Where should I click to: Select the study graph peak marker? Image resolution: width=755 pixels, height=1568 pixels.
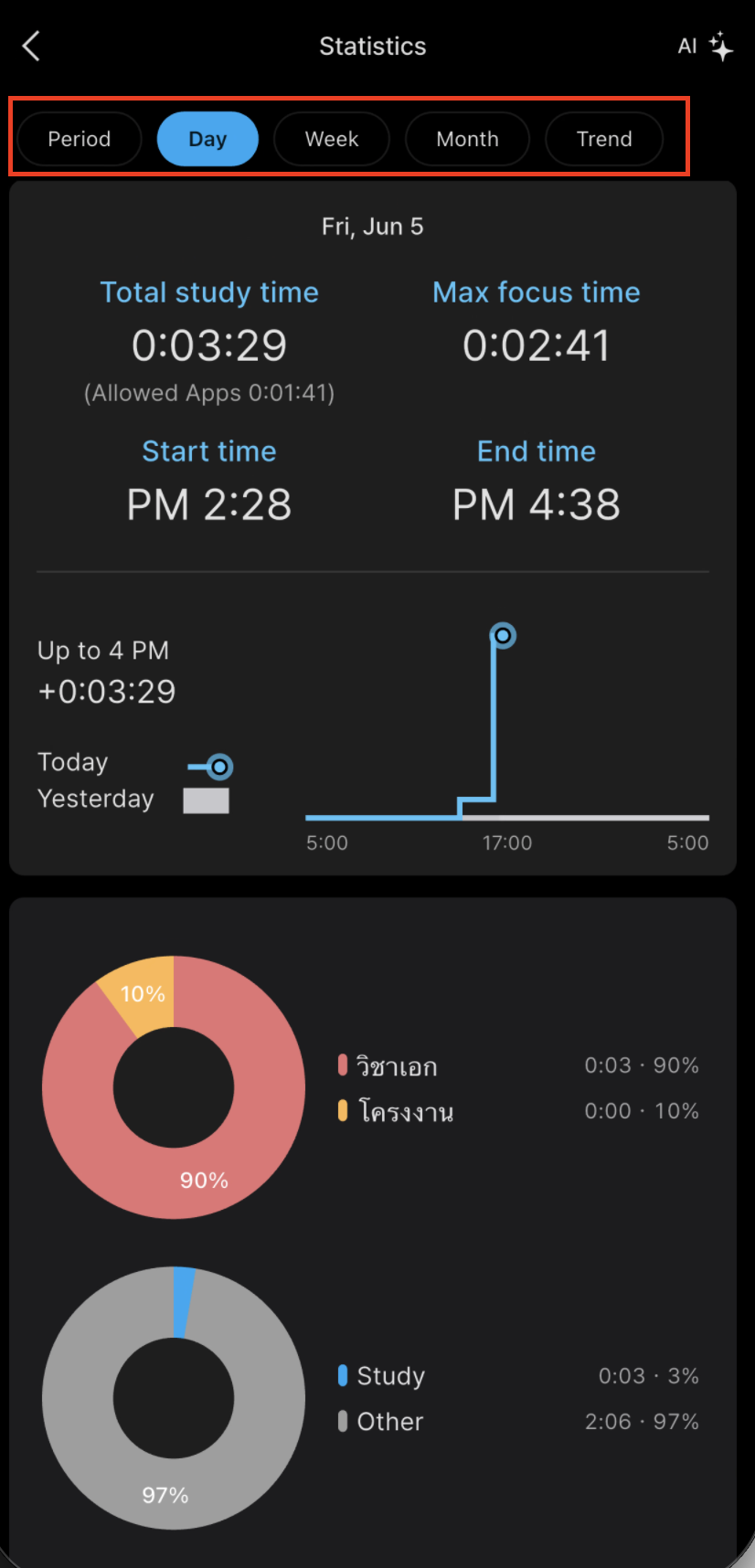pos(503,635)
